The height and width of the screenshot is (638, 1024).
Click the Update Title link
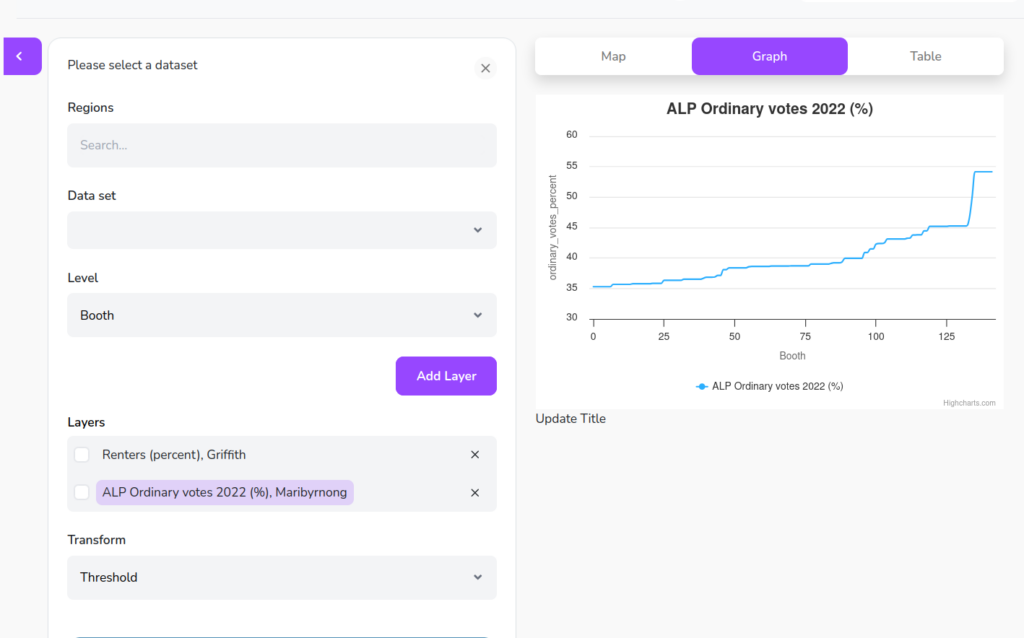coord(570,419)
